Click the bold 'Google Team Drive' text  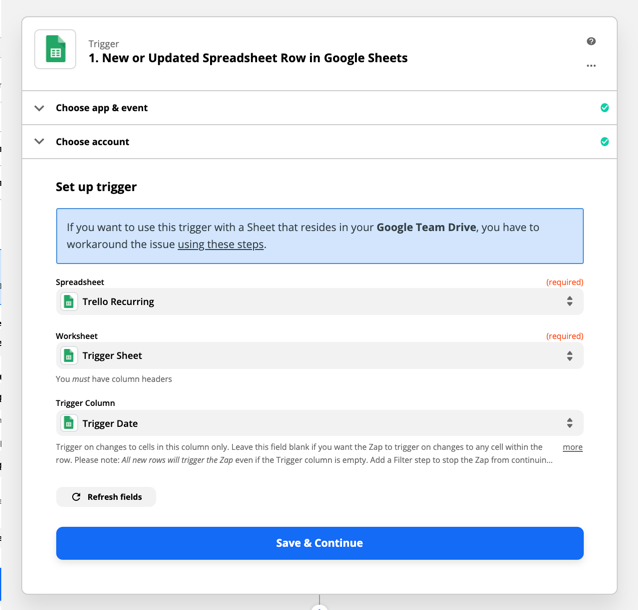[x=426, y=227]
